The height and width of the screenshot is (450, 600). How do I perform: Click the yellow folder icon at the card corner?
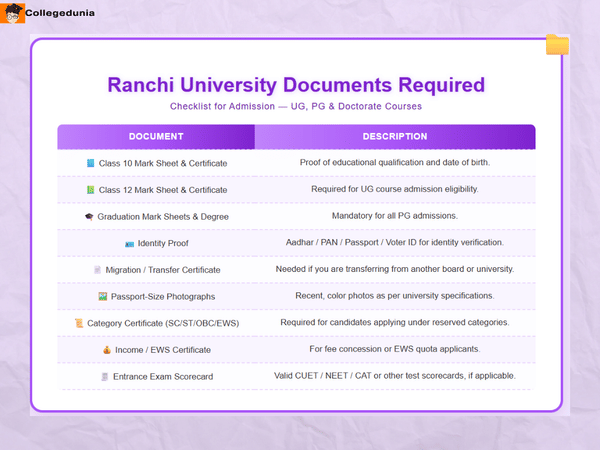point(557,44)
